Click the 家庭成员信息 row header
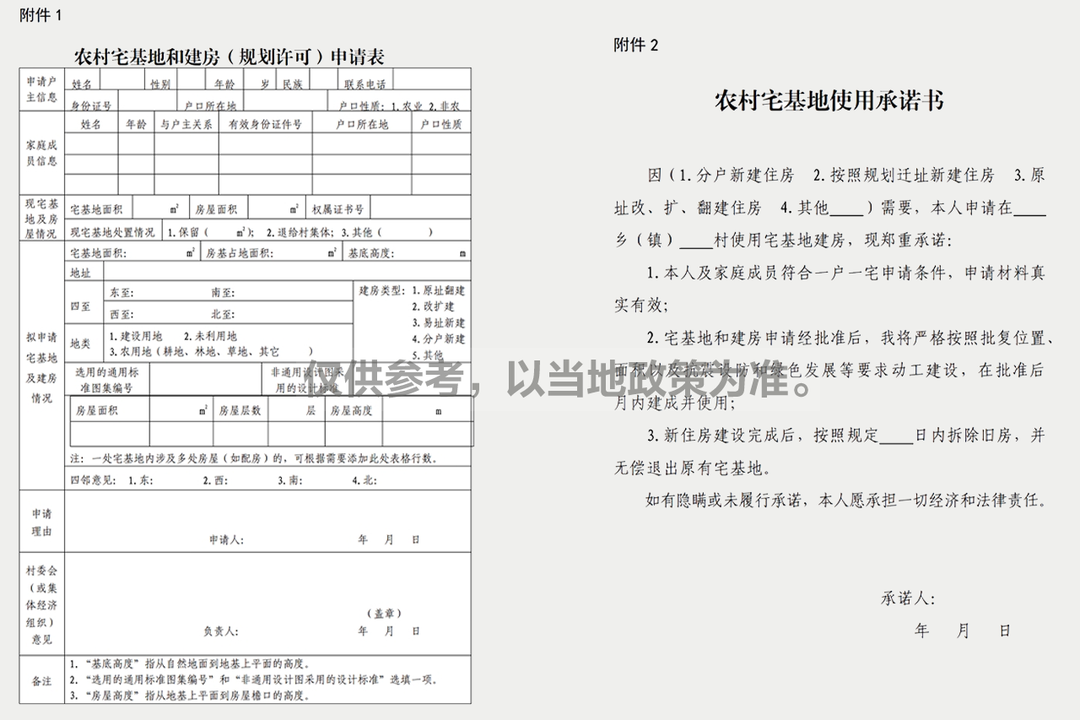The image size is (1080, 720). pyautogui.click(x=42, y=153)
